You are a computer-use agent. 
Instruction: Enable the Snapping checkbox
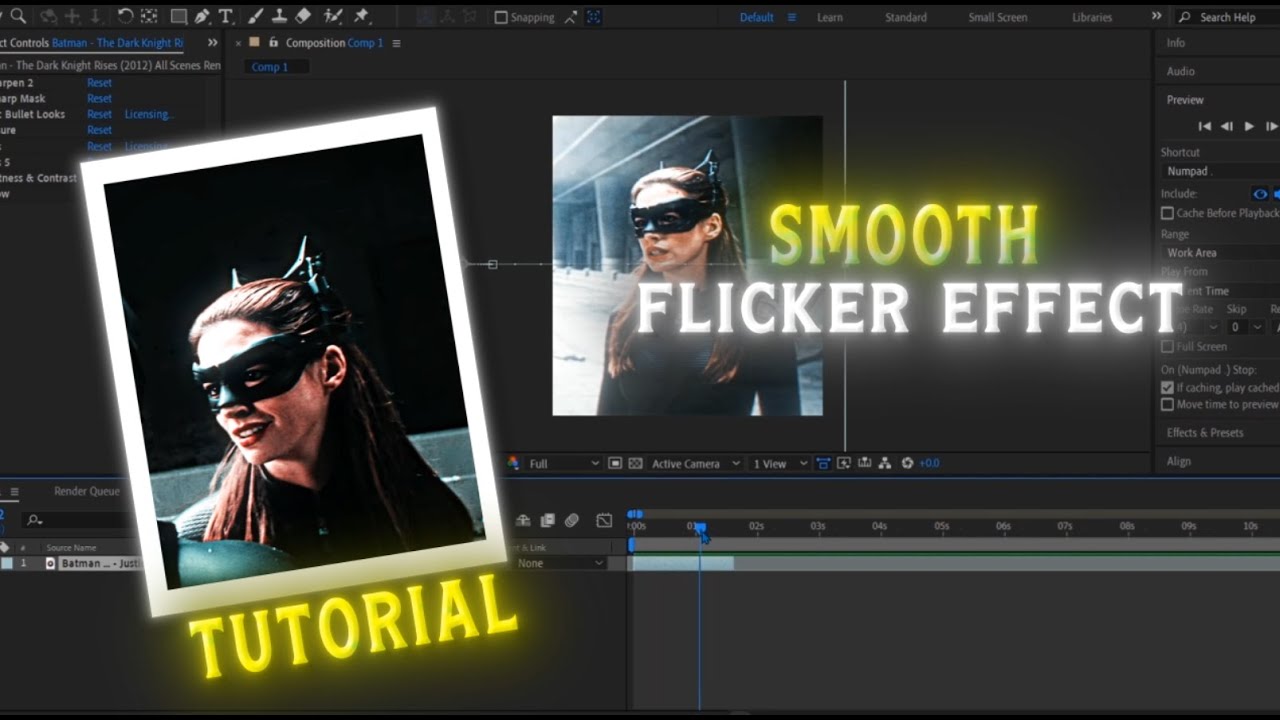[x=501, y=17]
